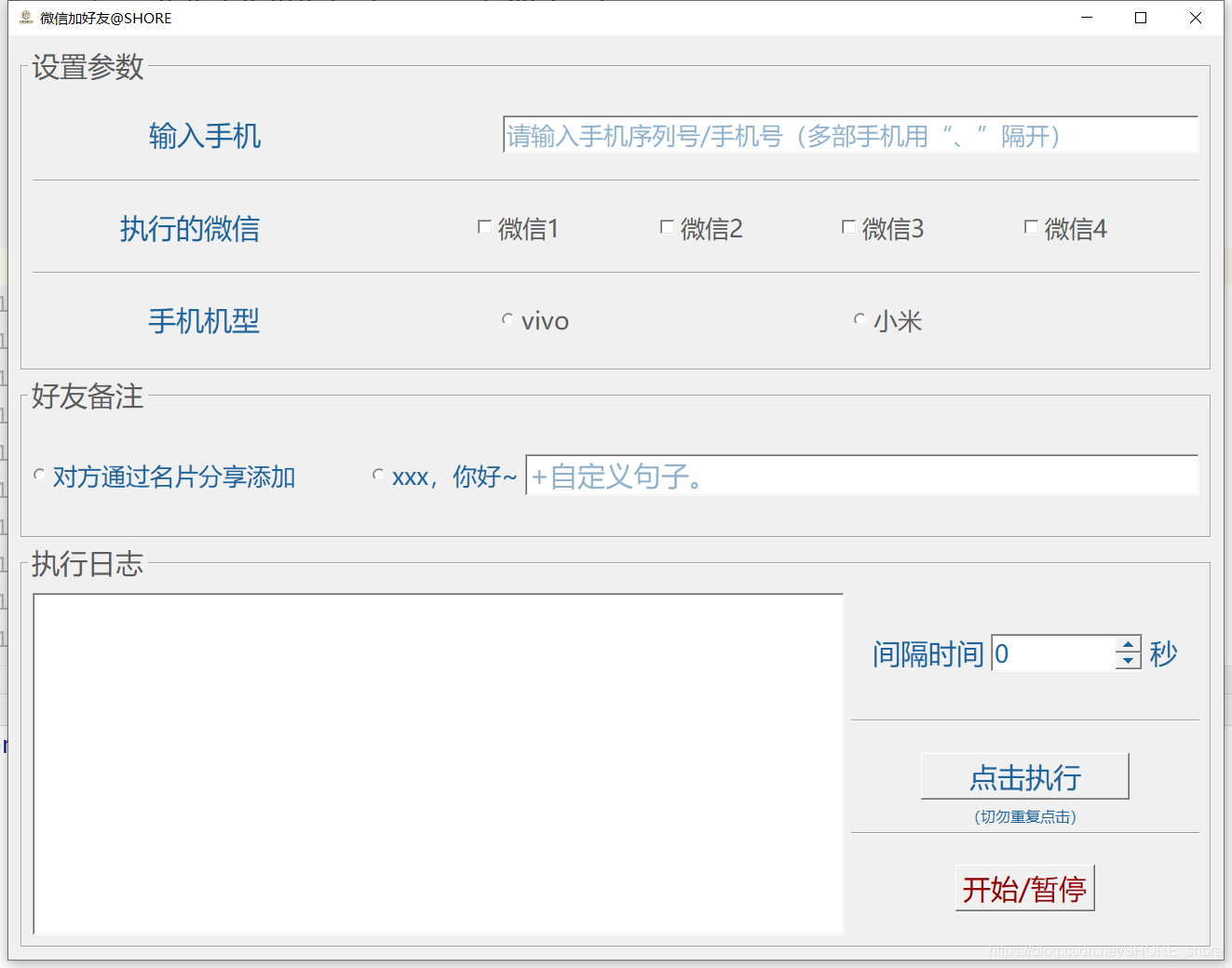
Task: Click the 输入手机 label
Action: 204,136
